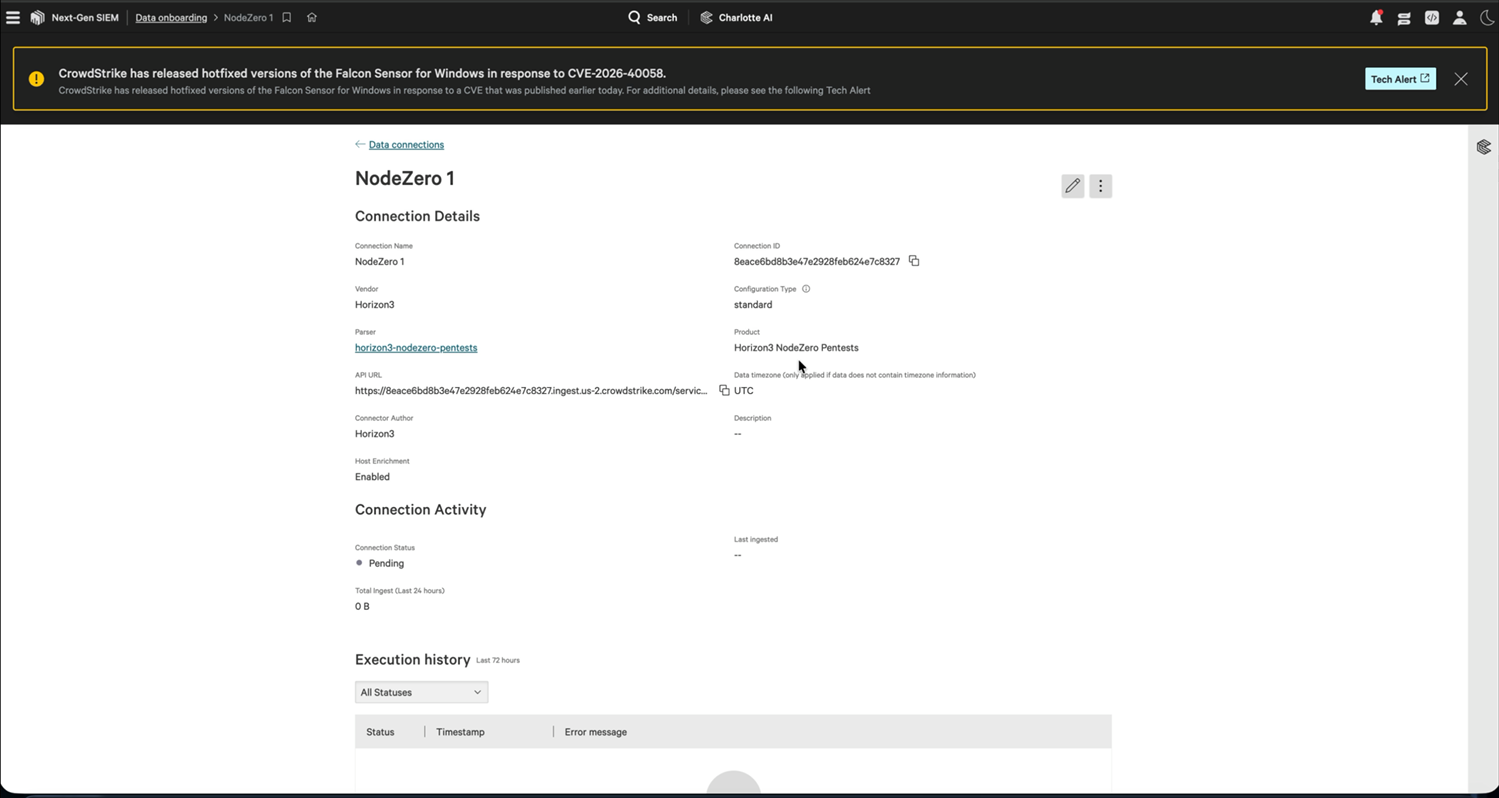
Task: Click the Pending connection status
Action: click(386, 564)
